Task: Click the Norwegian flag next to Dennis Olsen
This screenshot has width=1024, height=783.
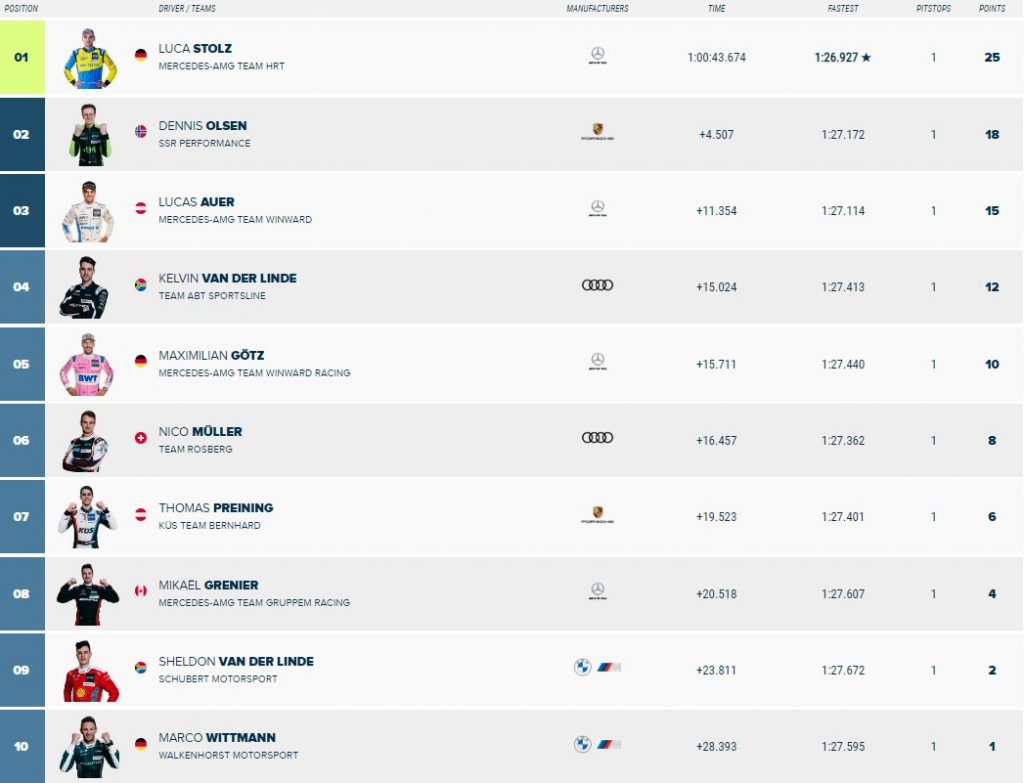Action: click(140, 131)
